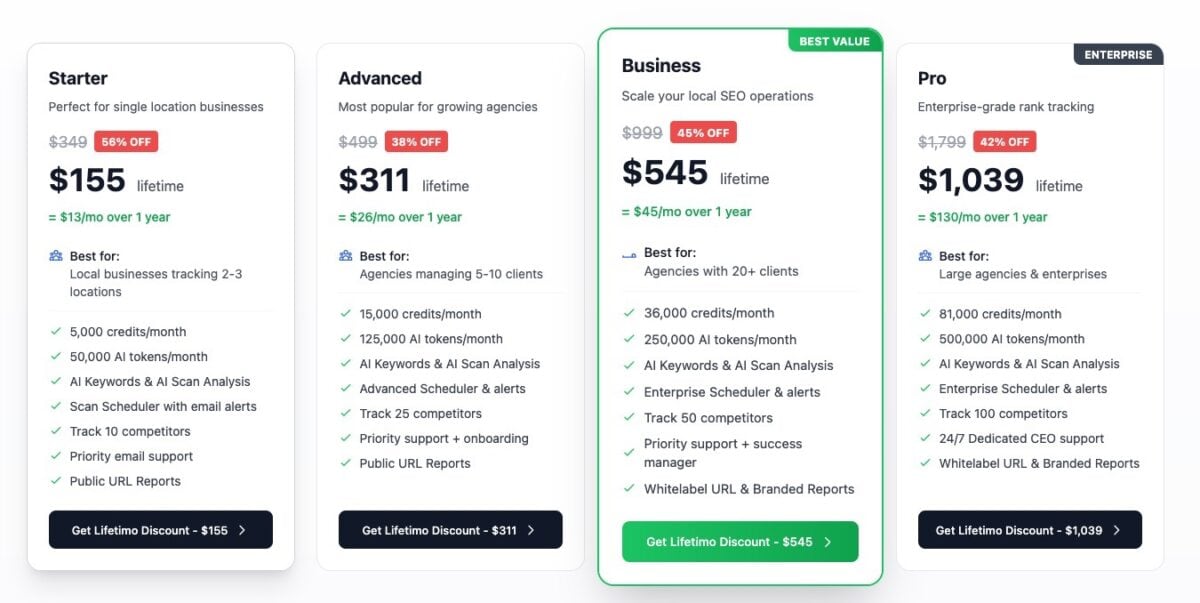This screenshot has height=603, width=1200.
Task: Click checkmark beside 5,000 credits/month
Action: [x=56, y=332]
